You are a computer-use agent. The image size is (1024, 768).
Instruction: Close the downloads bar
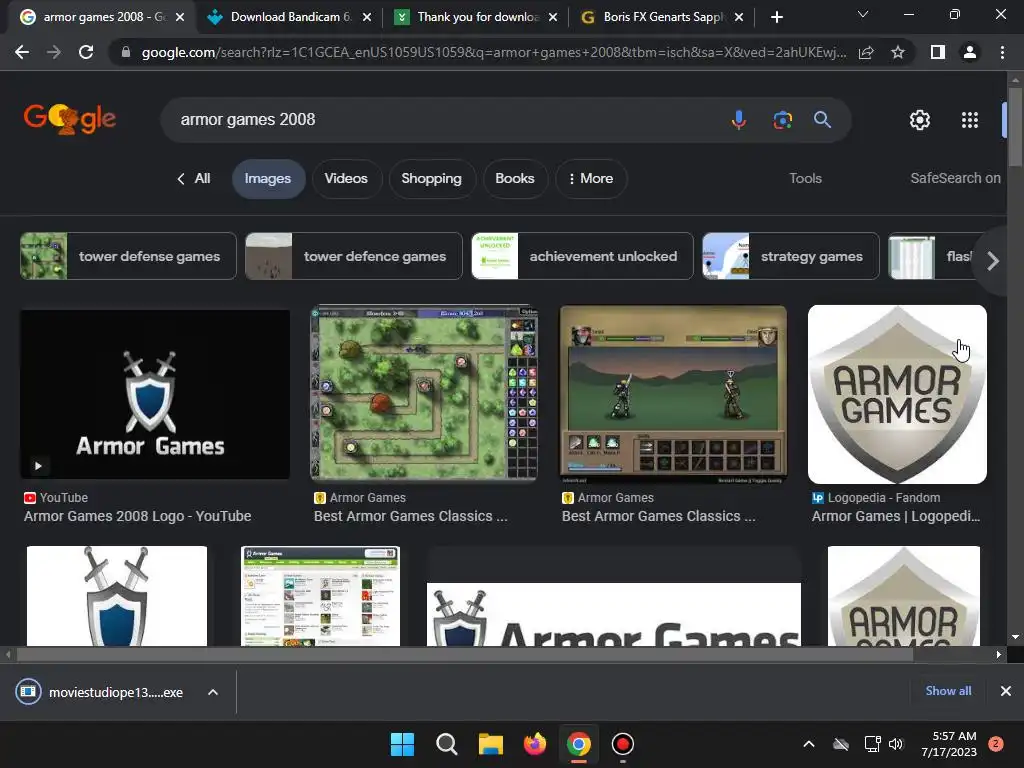(1006, 691)
